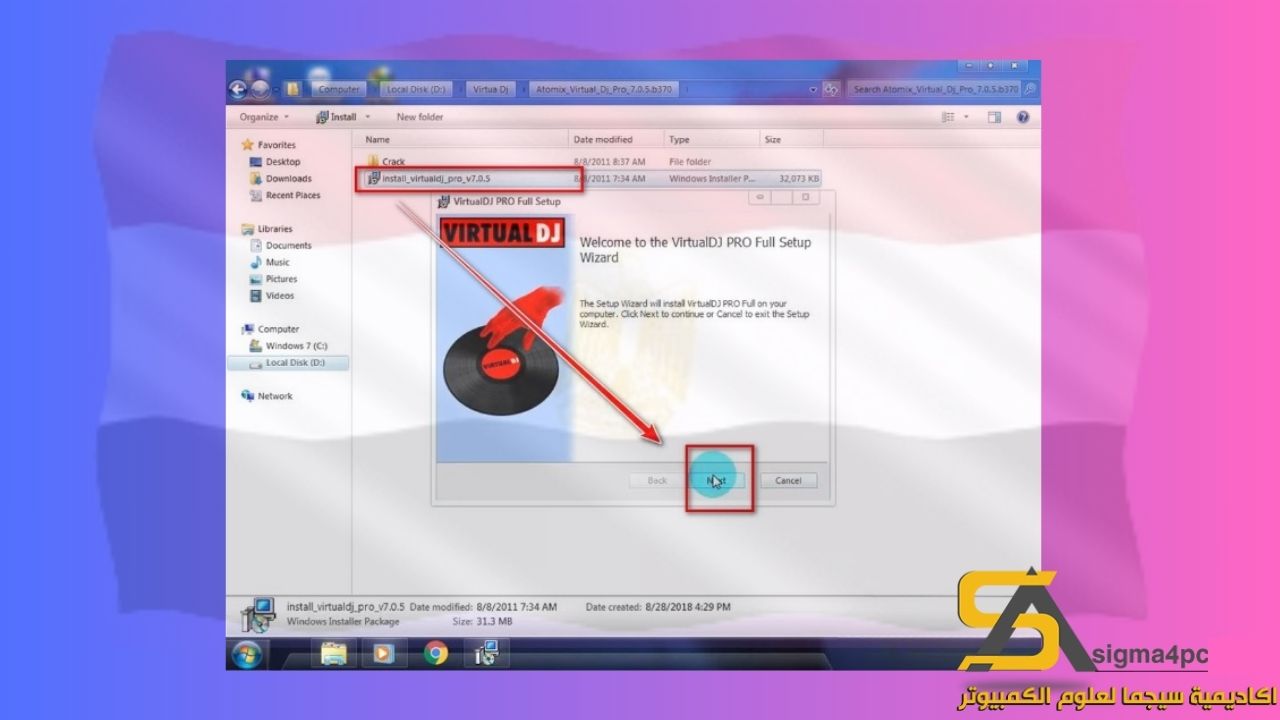Open Windows Media Player from the taskbar
Screen dimensions: 1280x720
(x=384, y=654)
